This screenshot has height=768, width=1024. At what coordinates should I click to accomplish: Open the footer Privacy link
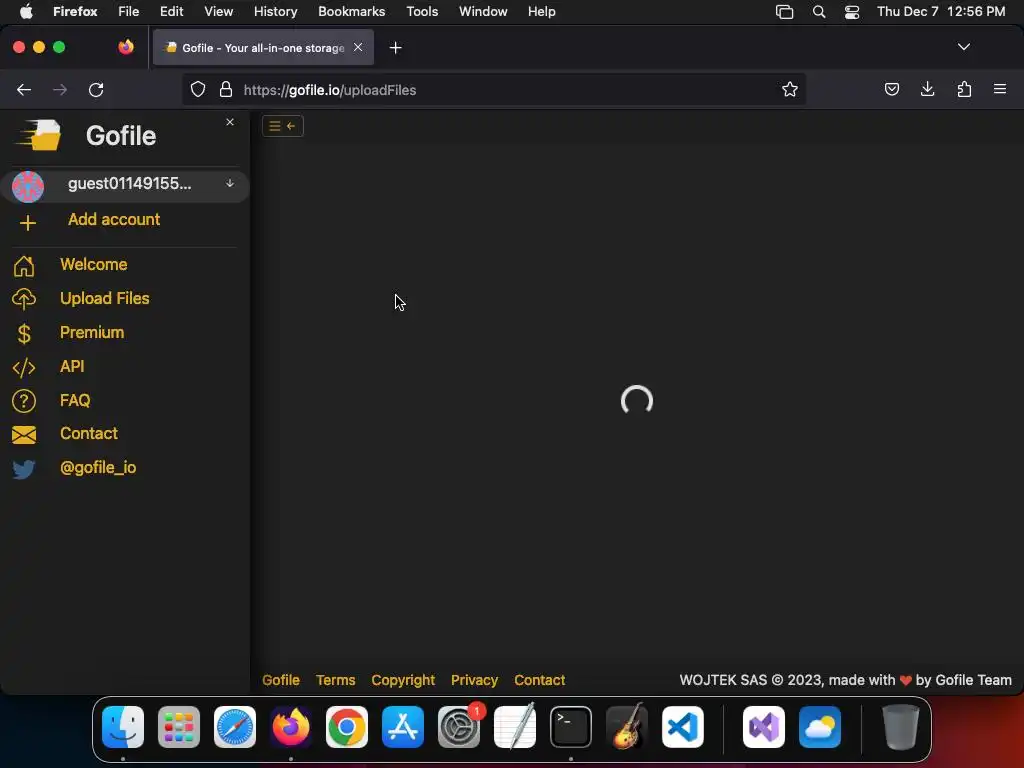pyautogui.click(x=474, y=680)
